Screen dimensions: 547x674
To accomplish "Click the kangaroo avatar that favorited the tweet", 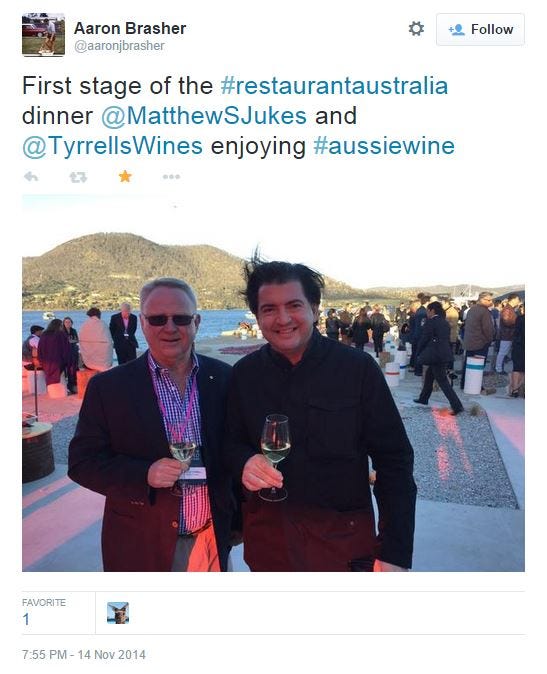I will point(118,613).
